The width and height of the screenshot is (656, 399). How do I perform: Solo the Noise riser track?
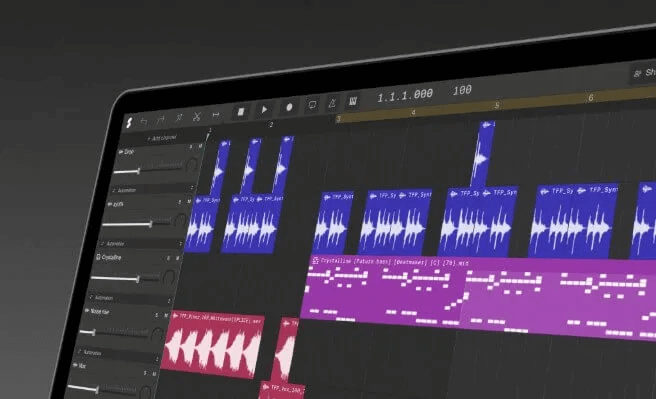[156, 315]
